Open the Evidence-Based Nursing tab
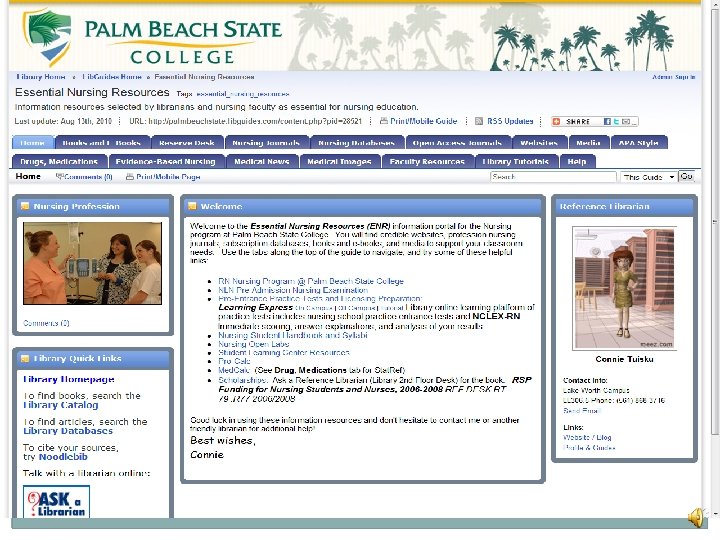Image resolution: width=720 pixels, height=540 pixels. (166, 162)
